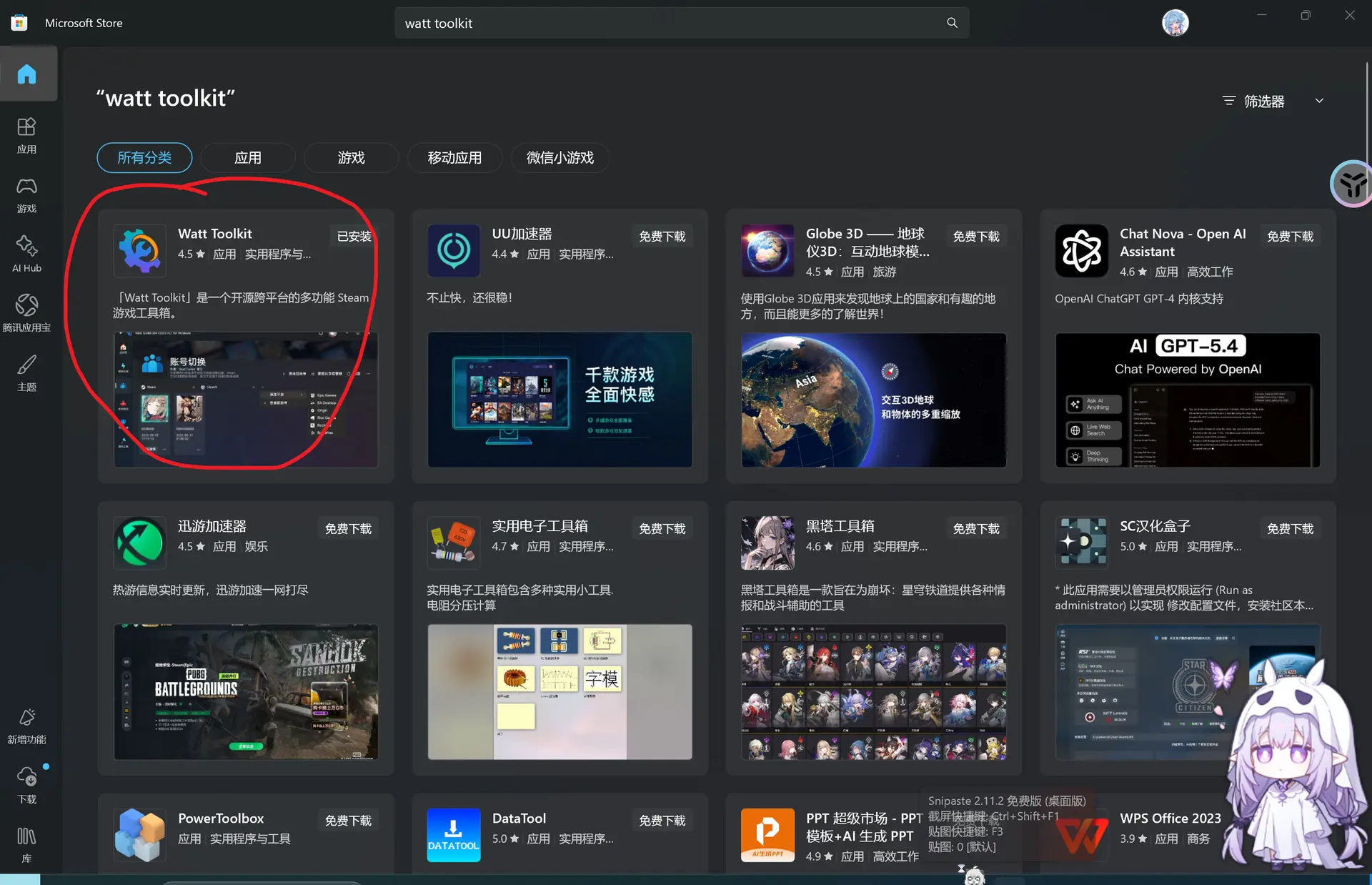Select the 游戏 category tab
The width and height of the screenshot is (1372, 885).
351,158
